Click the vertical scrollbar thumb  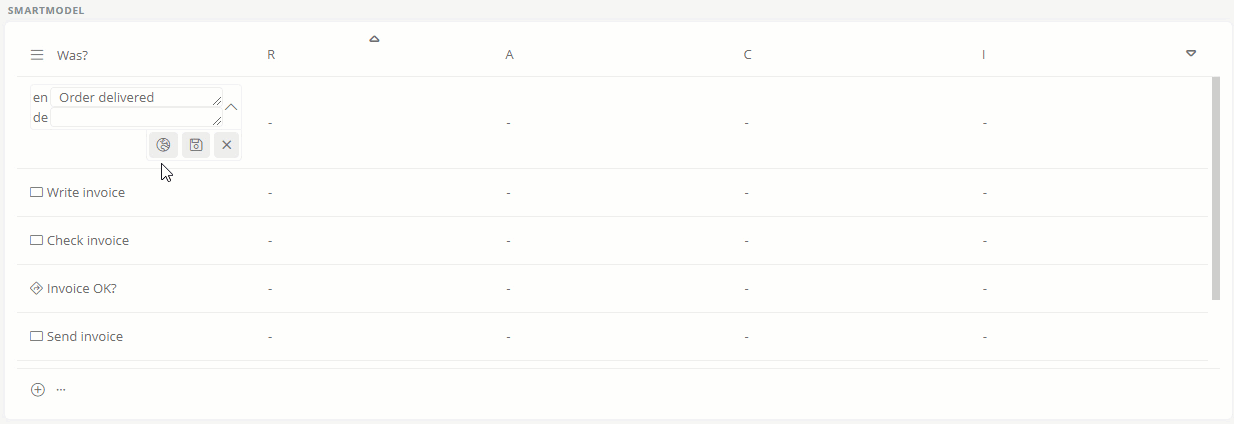pos(1216,188)
